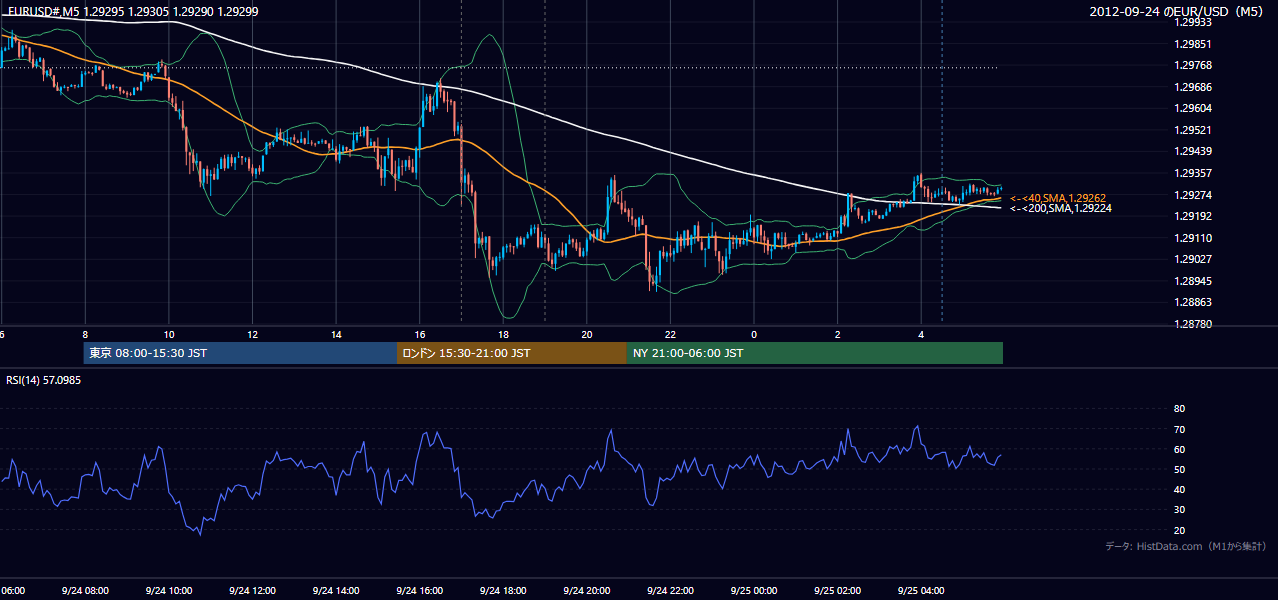This screenshot has width=1278, height=600.
Task: Click hour tick 14 under price chart
Action: (x=336, y=334)
